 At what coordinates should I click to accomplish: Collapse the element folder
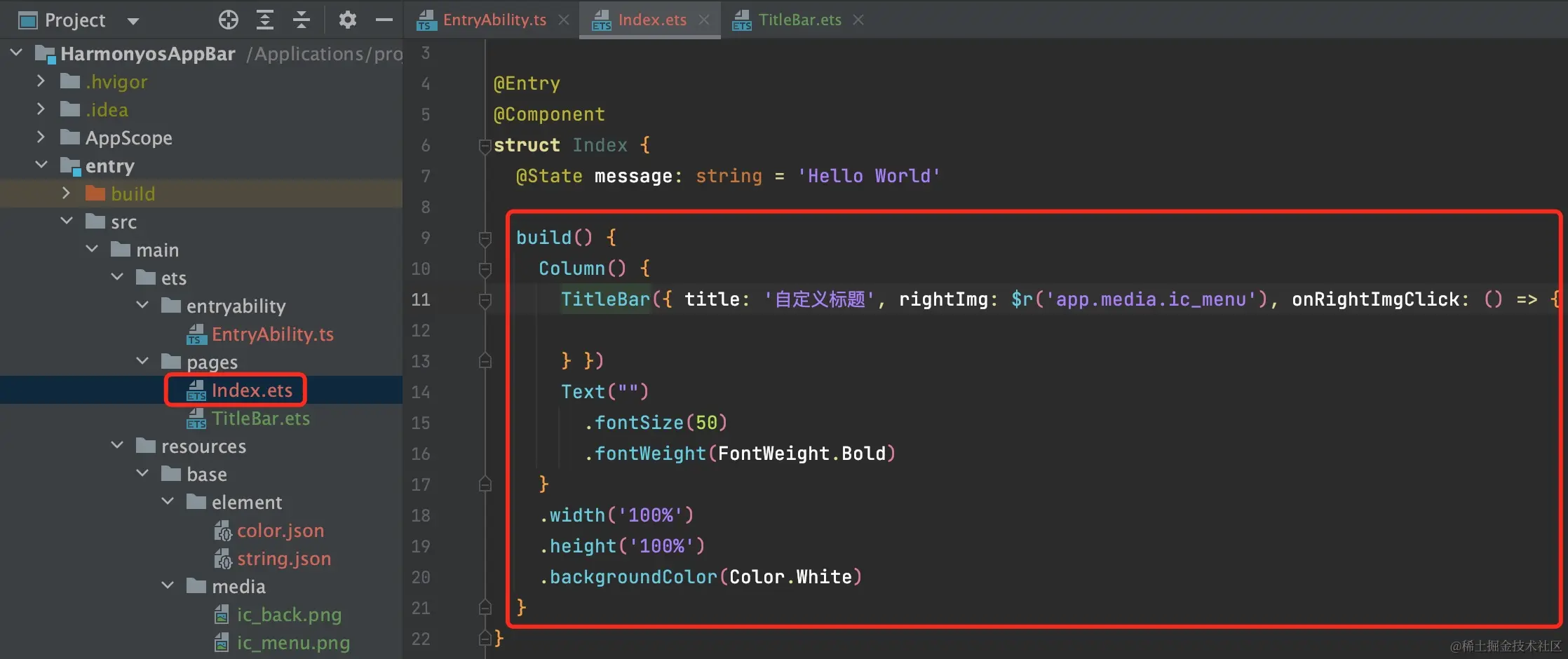[x=168, y=501]
